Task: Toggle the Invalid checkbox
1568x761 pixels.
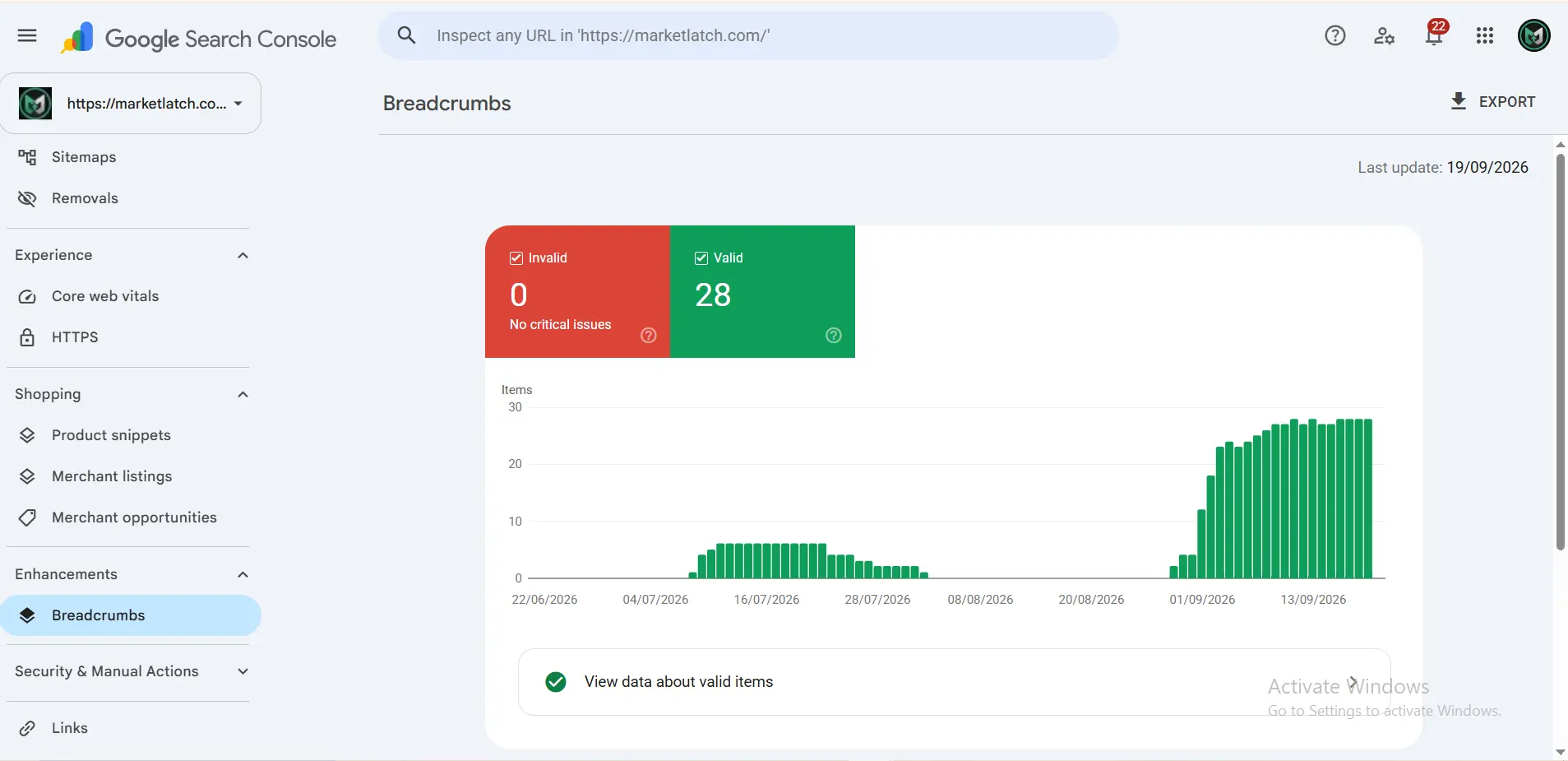Action: 516,258
